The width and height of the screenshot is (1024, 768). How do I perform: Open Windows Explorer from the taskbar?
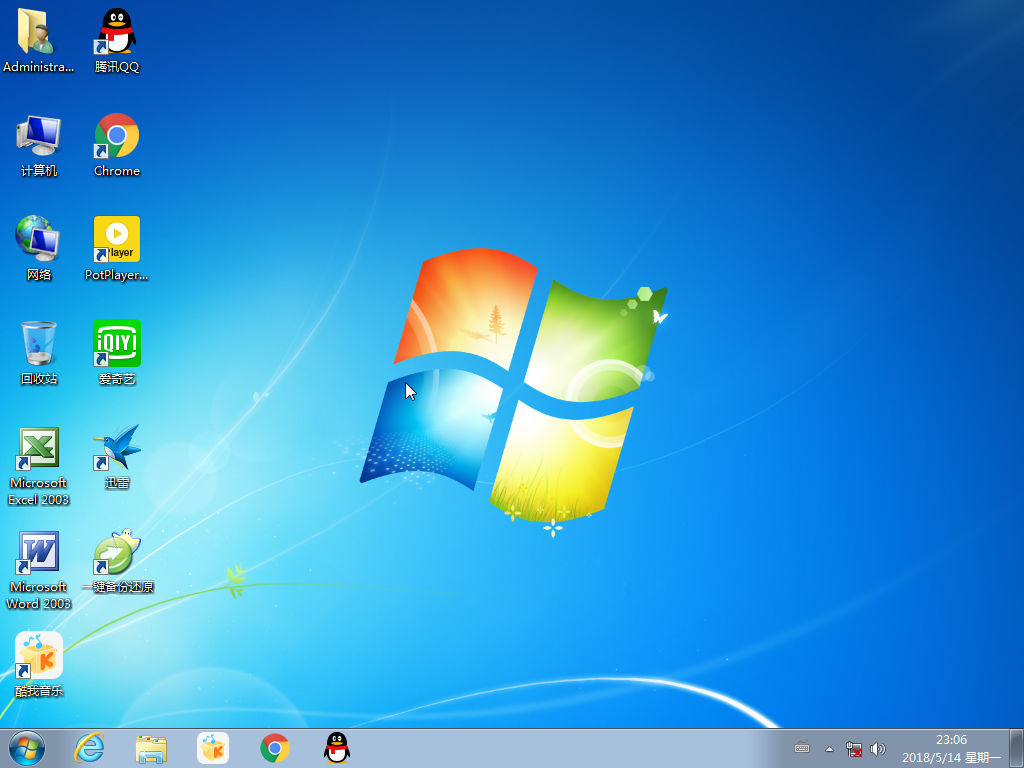(151, 748)
